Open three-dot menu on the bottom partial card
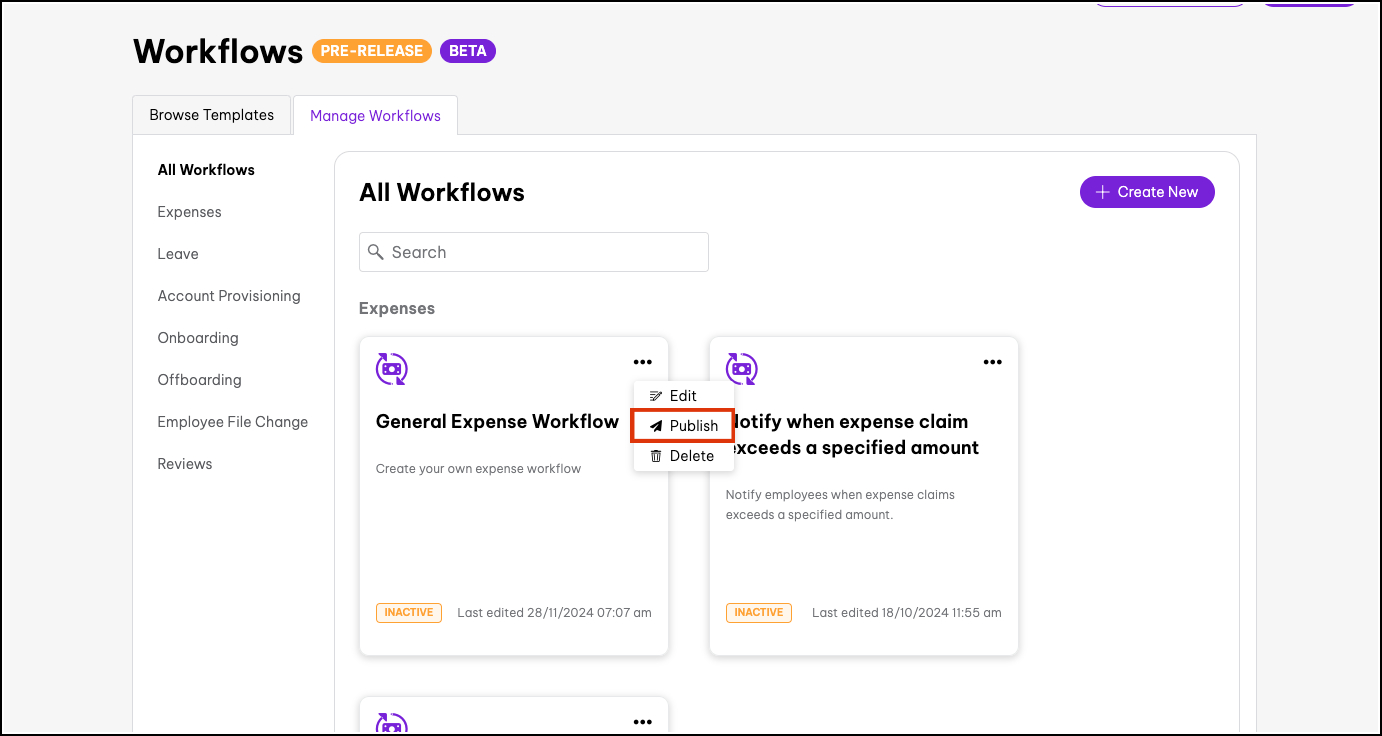The width and height of the screenshot is (1382, 736). [642, 721]
